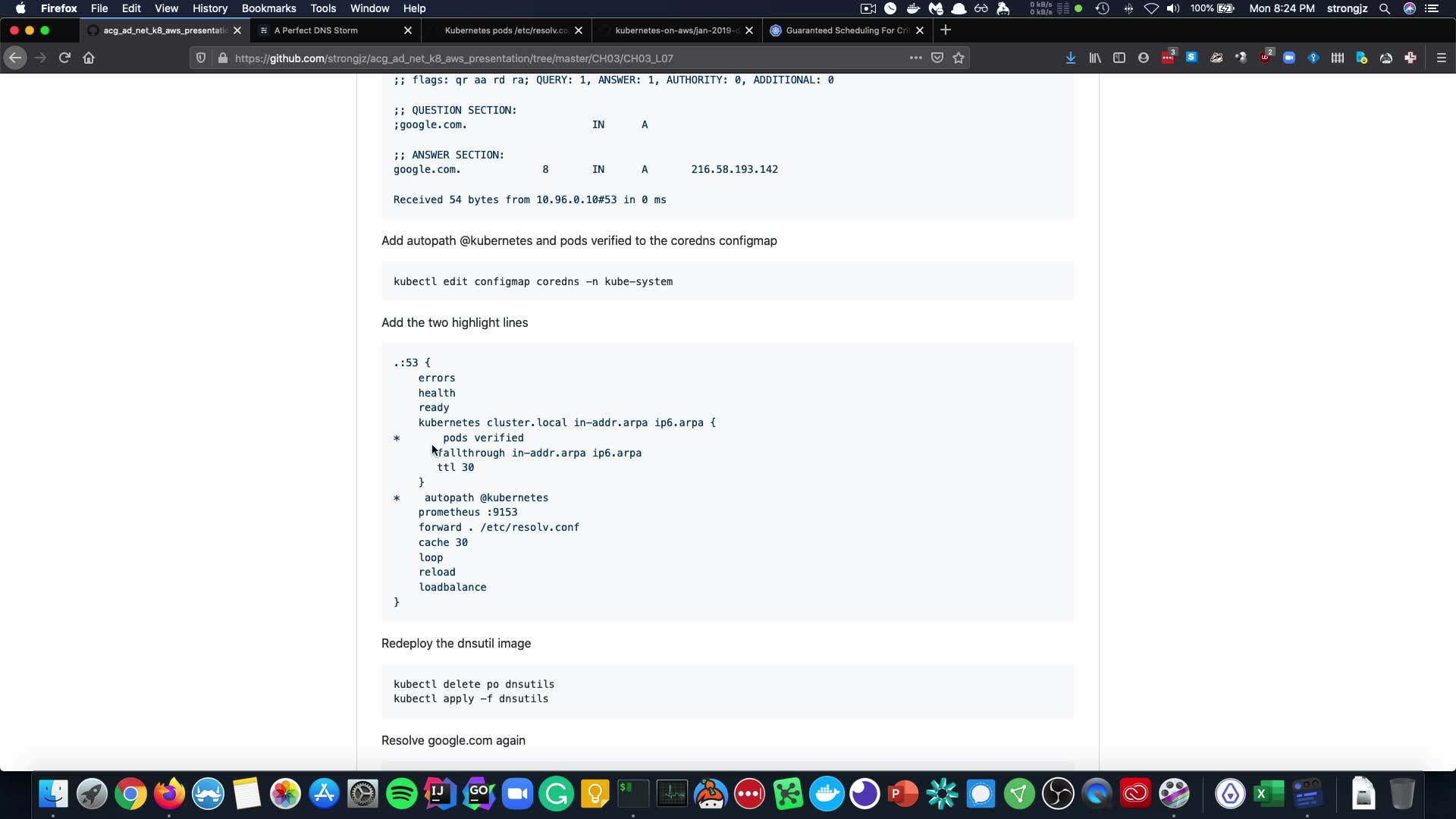The width and height of the screenshot is (1456, 819).
Task: Launch Spotify from the dock
Action: tap(401, 794)
